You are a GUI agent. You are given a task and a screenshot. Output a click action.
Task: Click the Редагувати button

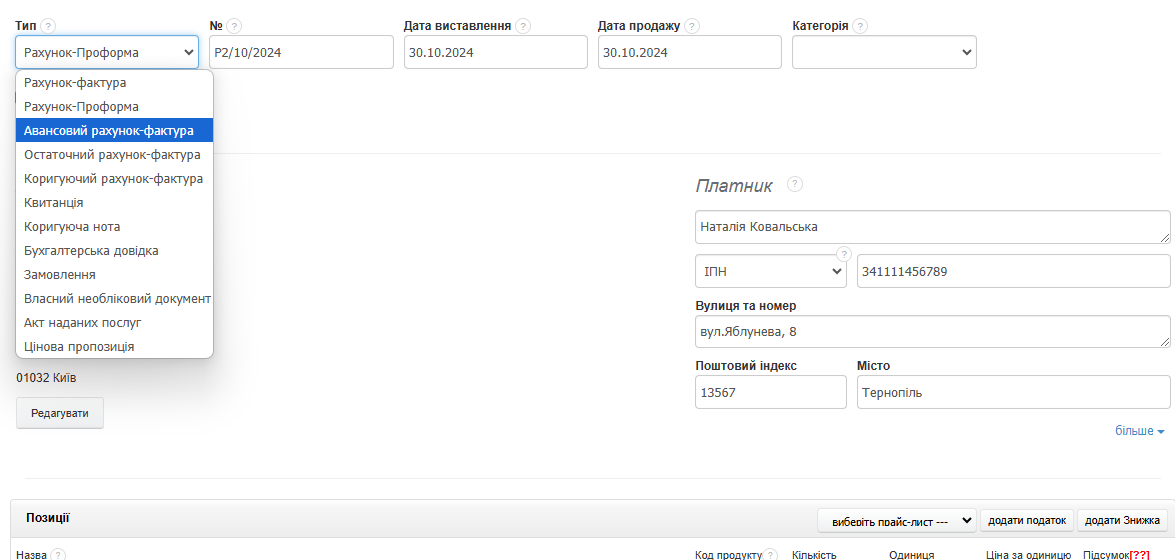[60, 413]
